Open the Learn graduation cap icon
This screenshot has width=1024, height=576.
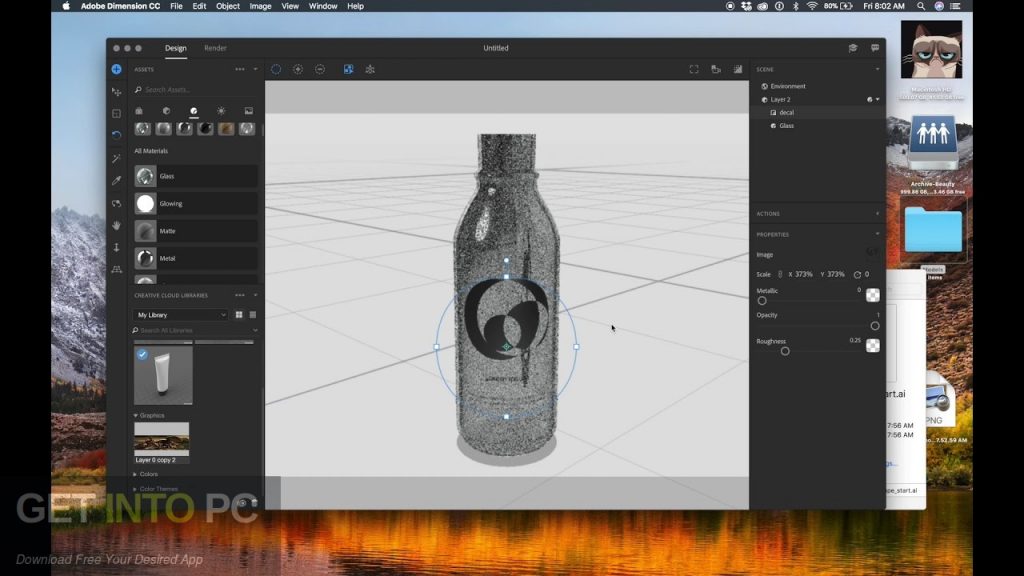pyautogui.click(x=853, y=48)
